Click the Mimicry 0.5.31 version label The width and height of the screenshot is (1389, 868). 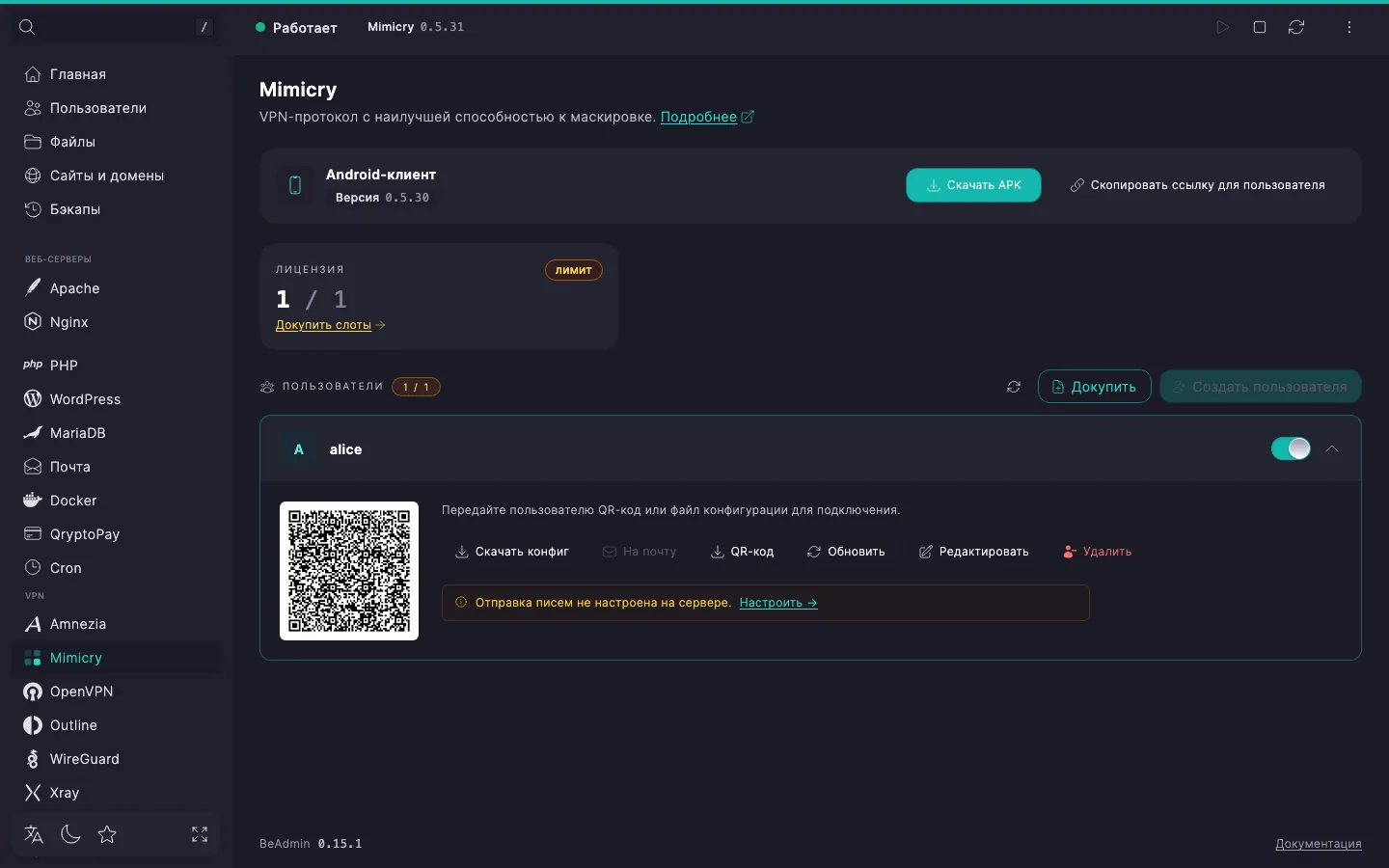tap(416, 27)
